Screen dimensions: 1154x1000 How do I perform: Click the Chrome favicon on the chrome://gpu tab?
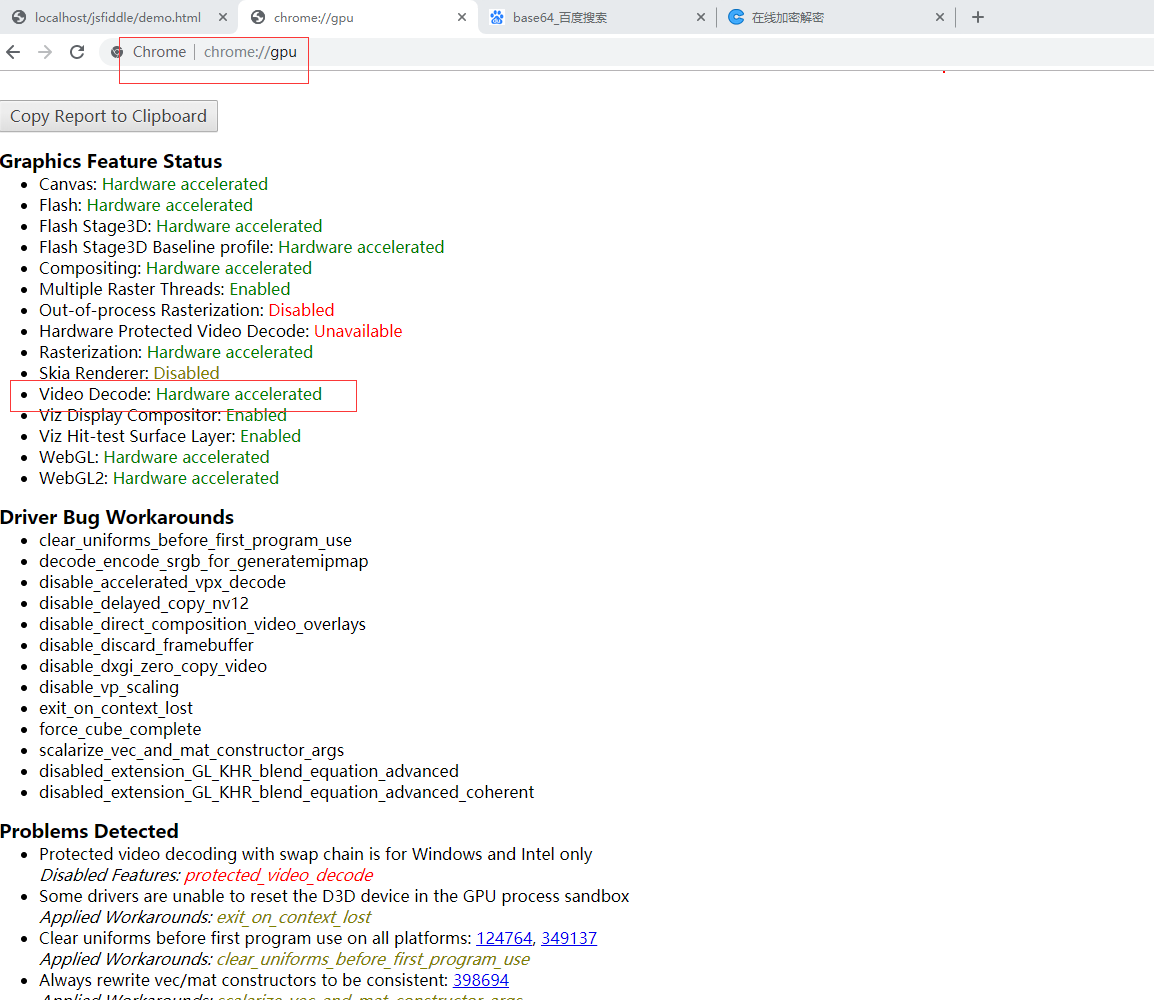tap(257, 17)
